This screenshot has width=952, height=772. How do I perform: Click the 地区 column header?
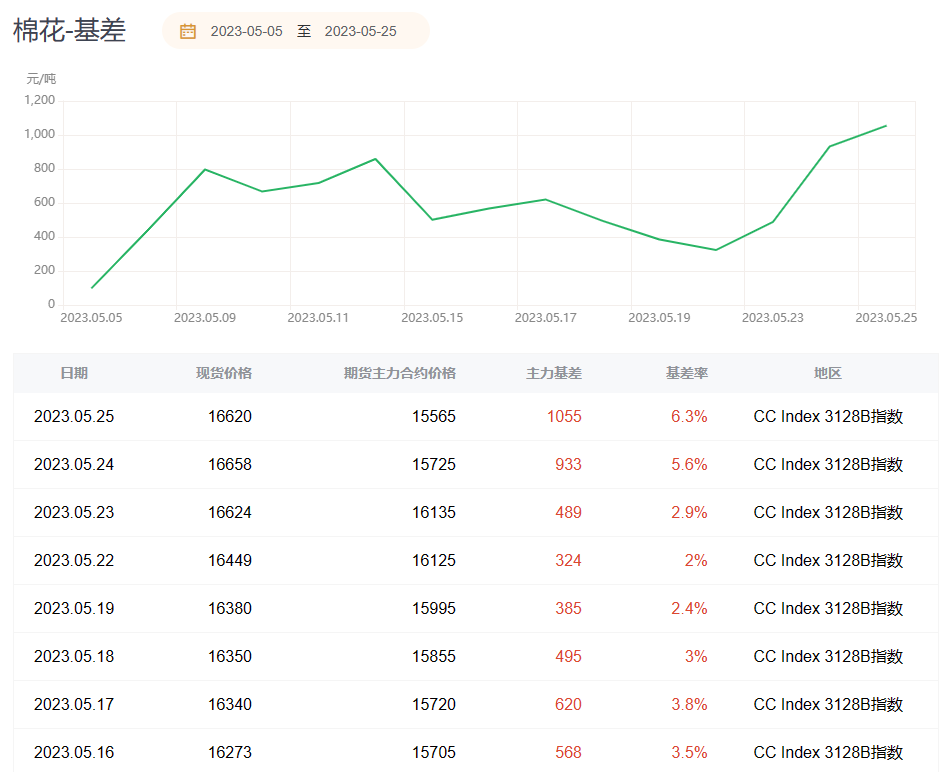pyautogui.click(x=828, y=373)
